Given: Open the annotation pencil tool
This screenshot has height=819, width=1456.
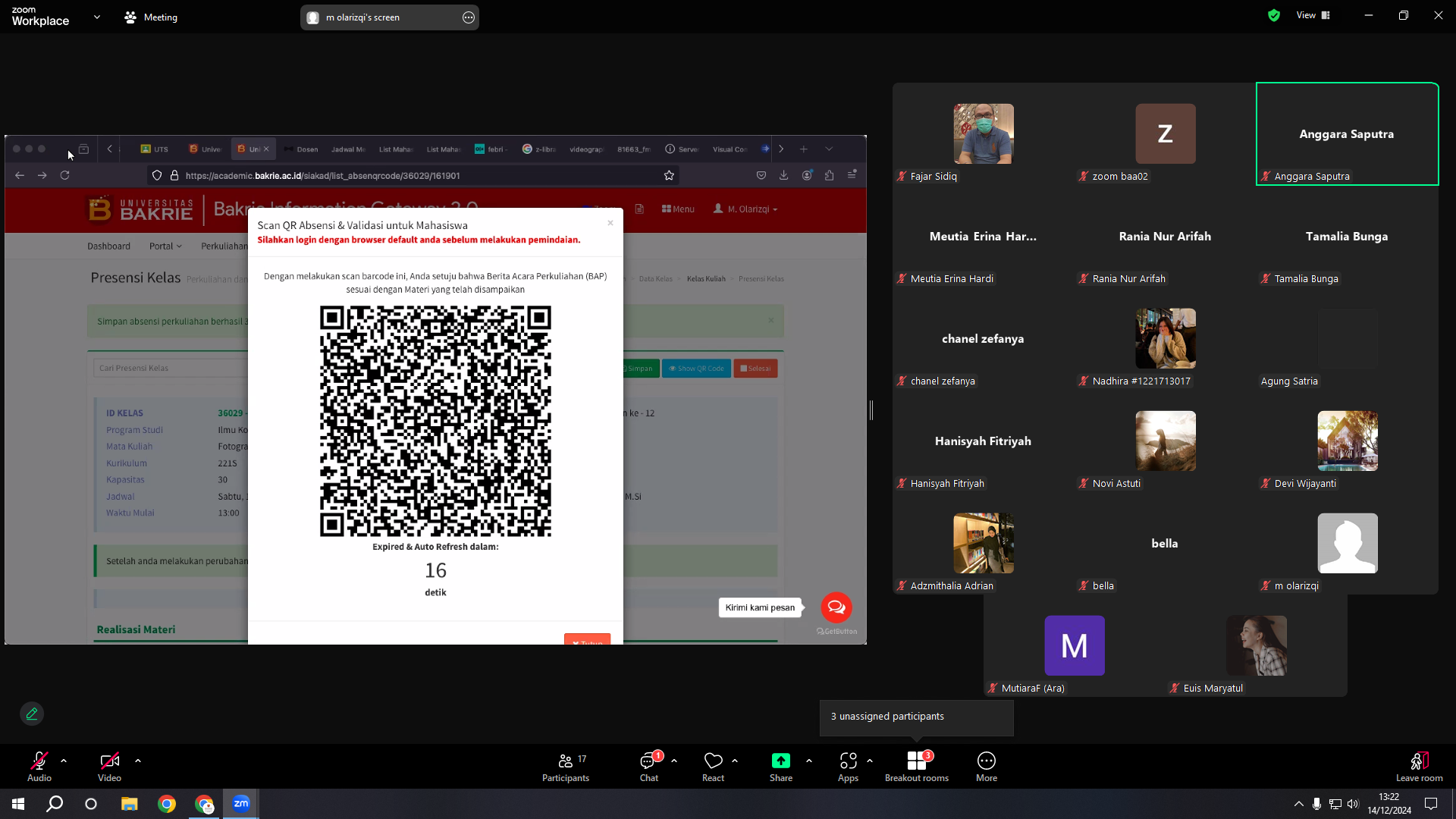Looking at the screenshot, I should tap(32, 714).
